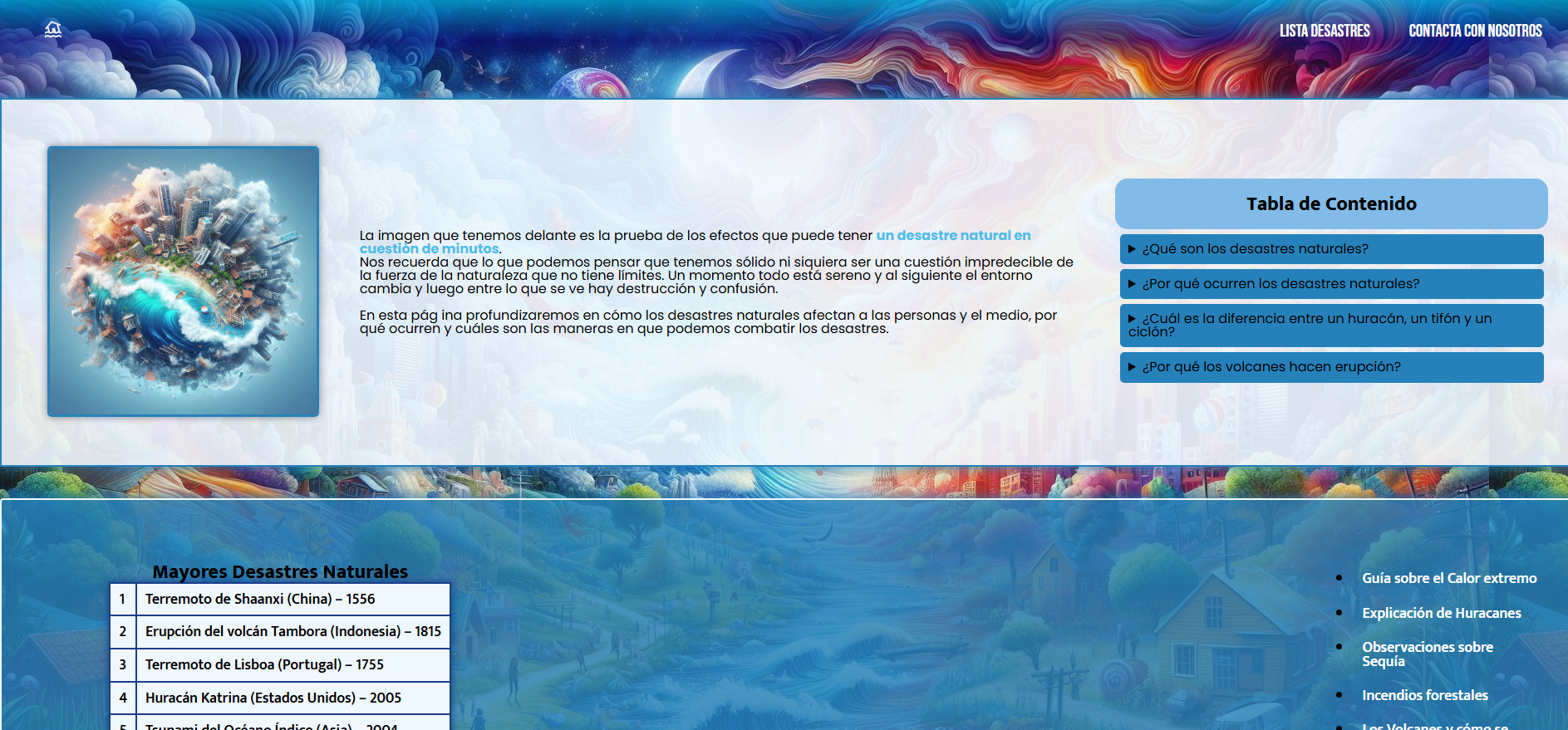
Task: Expand the huracán, tifón y ciclón question
Action: pos(1316,325)
